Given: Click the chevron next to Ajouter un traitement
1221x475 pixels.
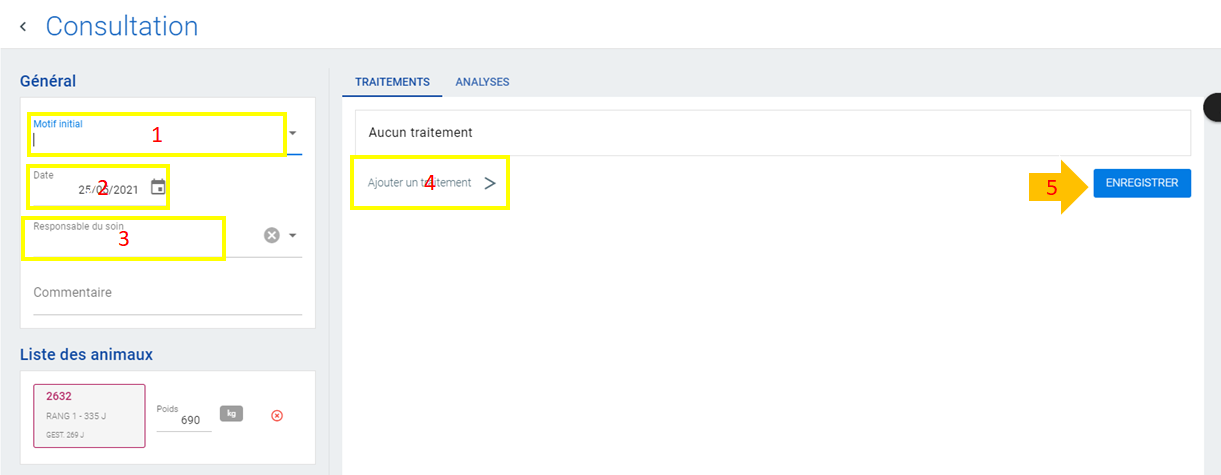Looking at the screenshot, I should click(x=490, y=183).
